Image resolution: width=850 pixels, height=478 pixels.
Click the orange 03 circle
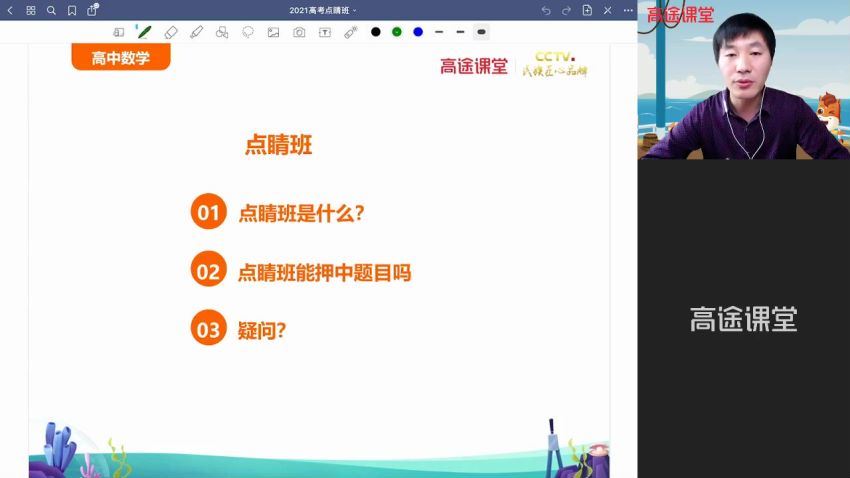point(209,327)
